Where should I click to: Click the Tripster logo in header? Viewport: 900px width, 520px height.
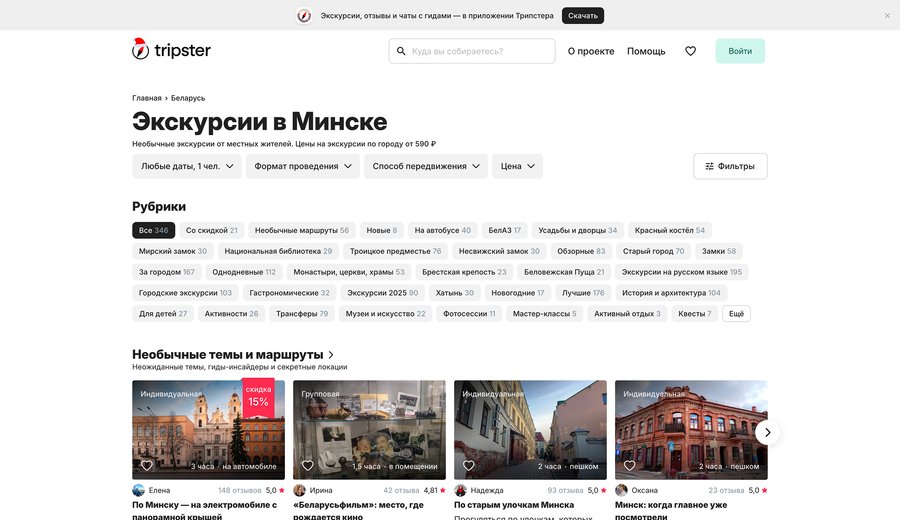coord(171,50)
